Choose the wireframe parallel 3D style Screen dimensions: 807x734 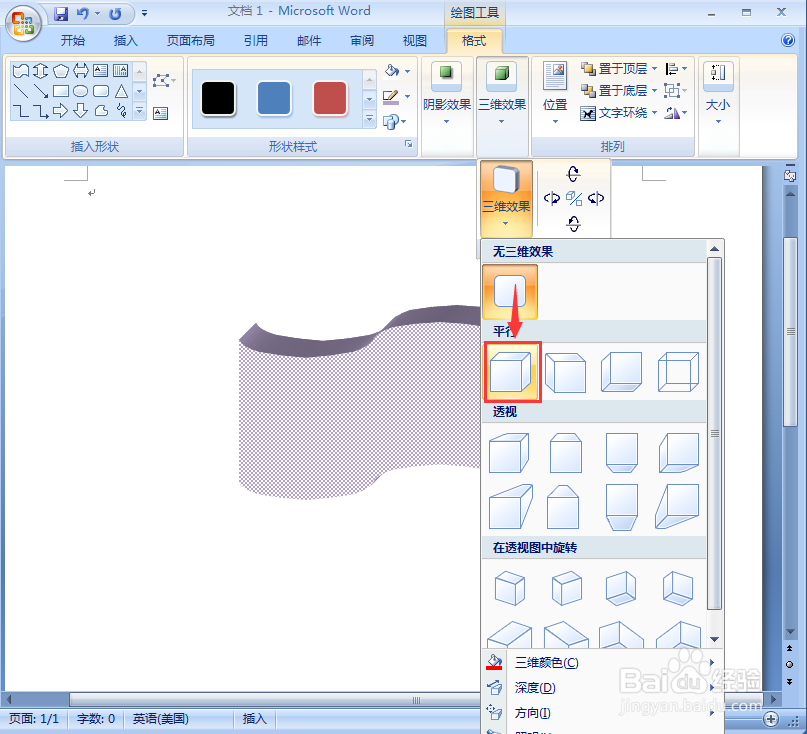[x=678, y=372]
